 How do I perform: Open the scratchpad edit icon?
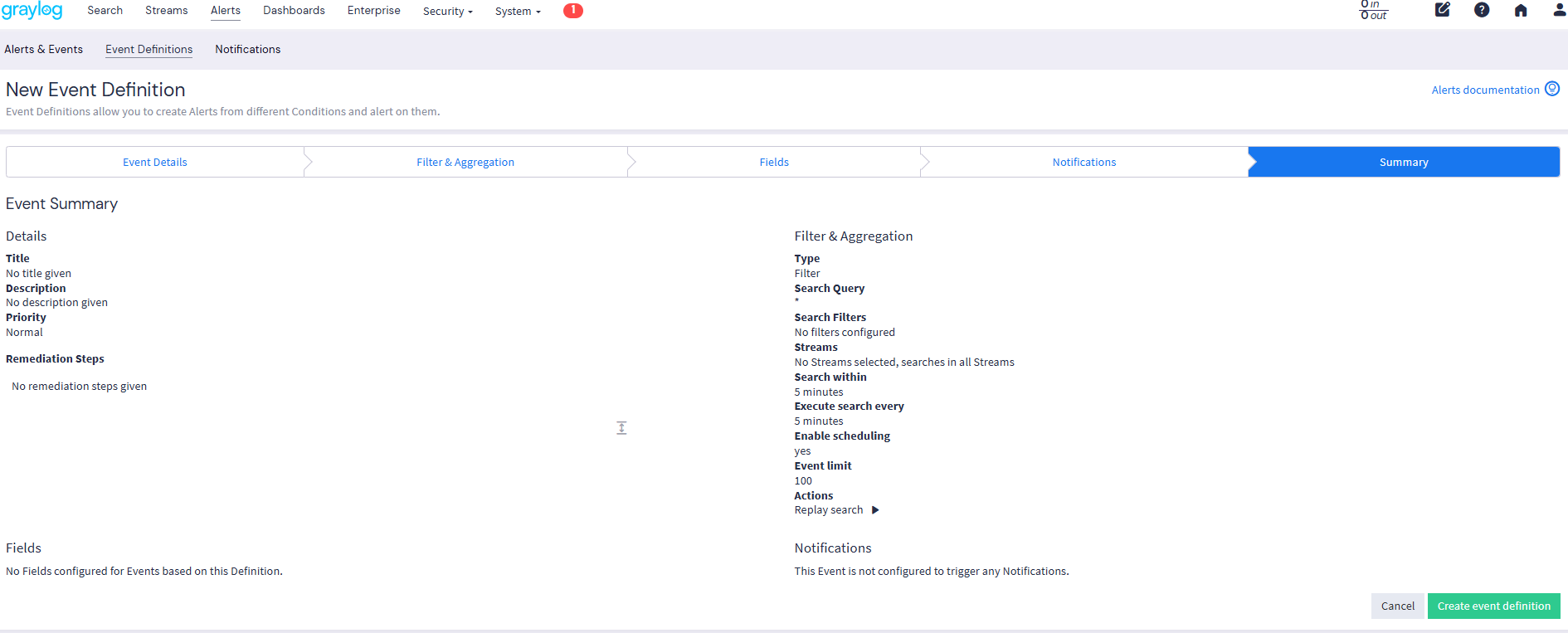[1443, 10]
